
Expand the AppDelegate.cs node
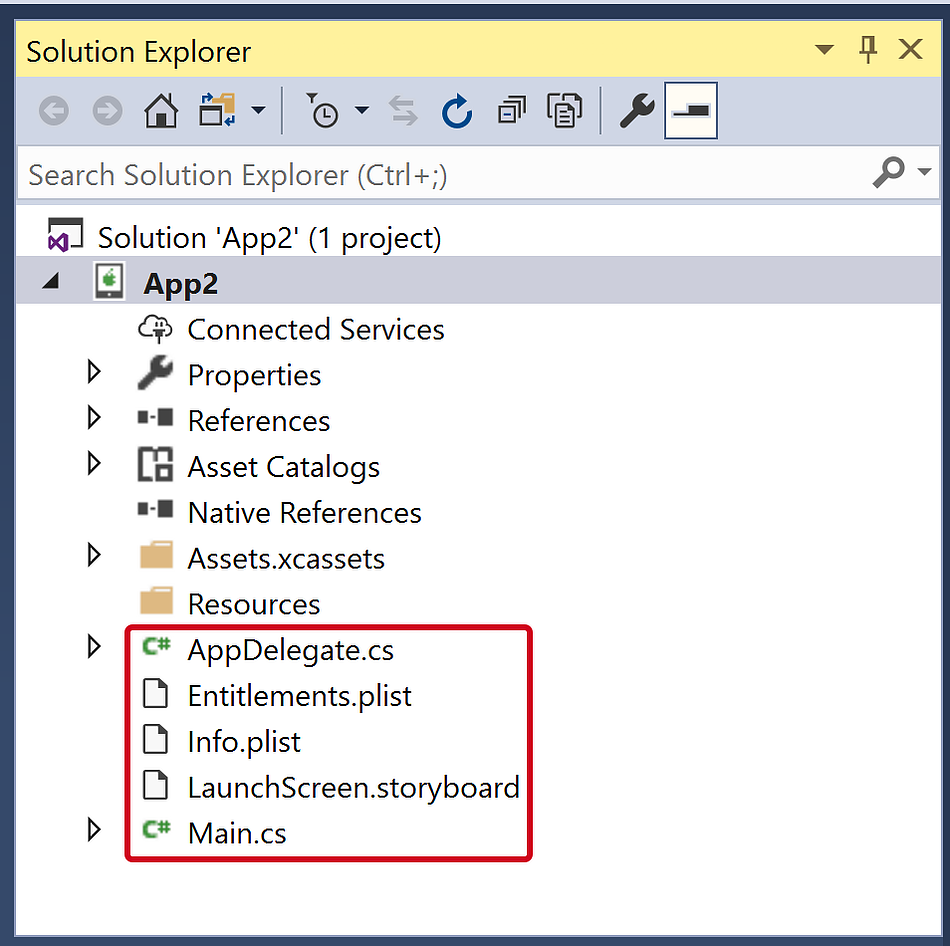tap(93, 647)
